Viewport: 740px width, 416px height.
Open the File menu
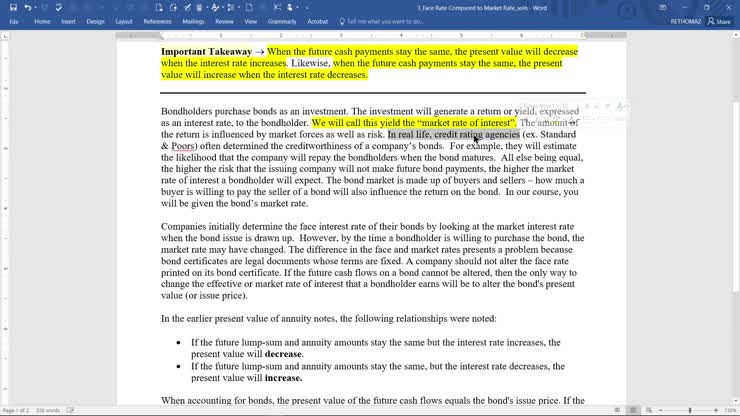14,21
